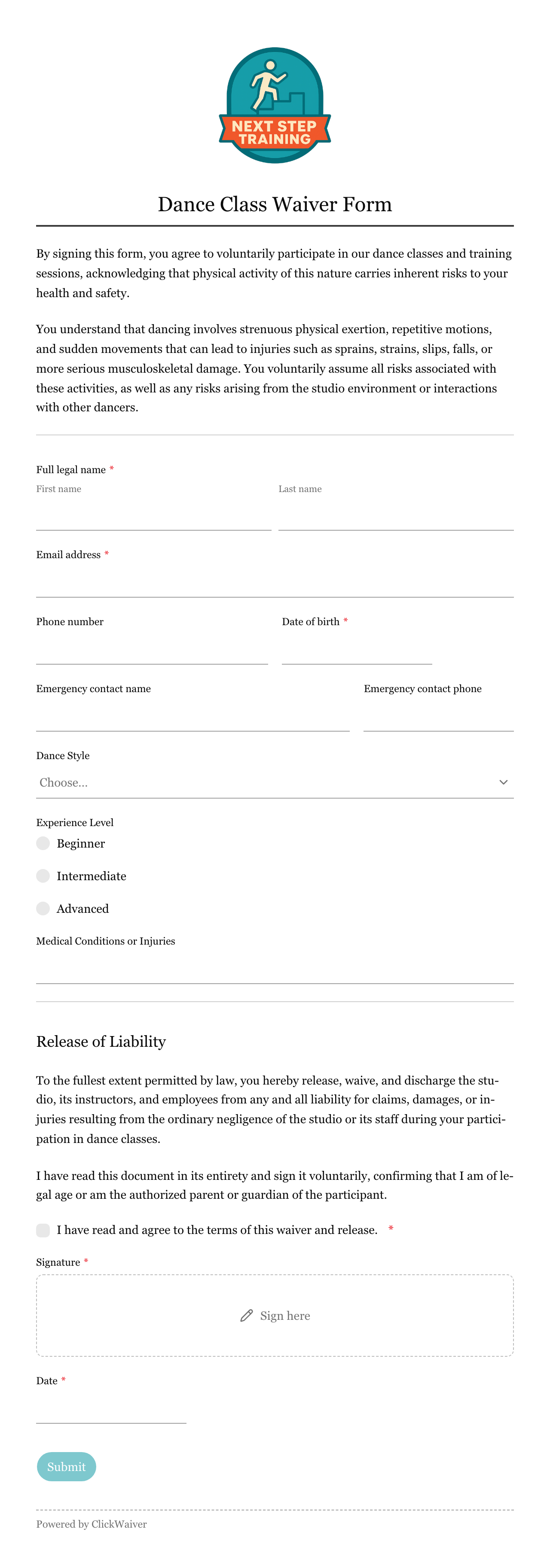Click the Dance Style dropdown chevron arrow
The height and width of the screenshot is (1568, 550).
pyautogui.click(x=503, y=782)
